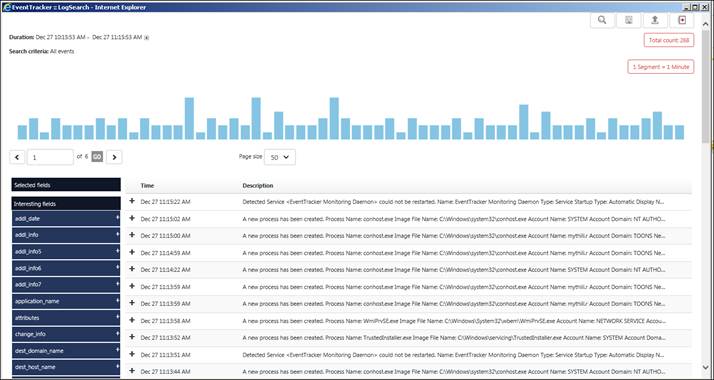Screen dimensions: 714x380
Task: Add application_name to selected fields
Action: [x=117, y=300]
